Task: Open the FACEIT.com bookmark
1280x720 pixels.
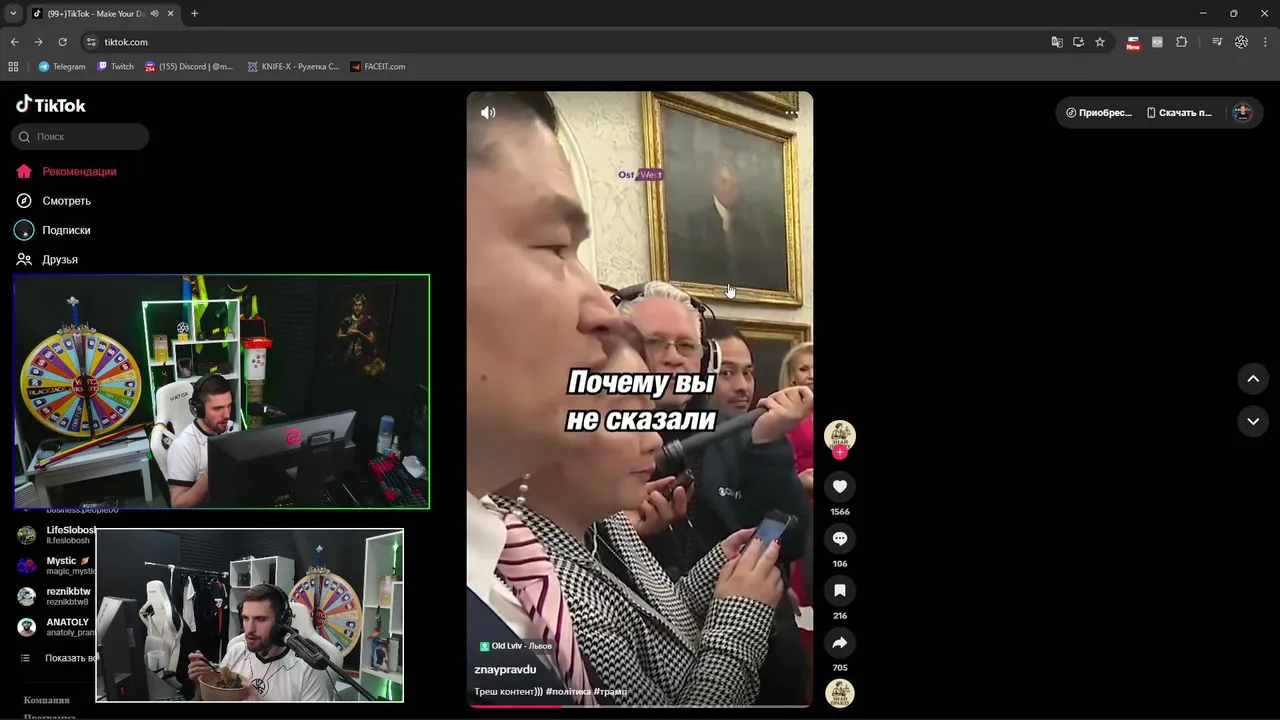Action: coord(378,67)
